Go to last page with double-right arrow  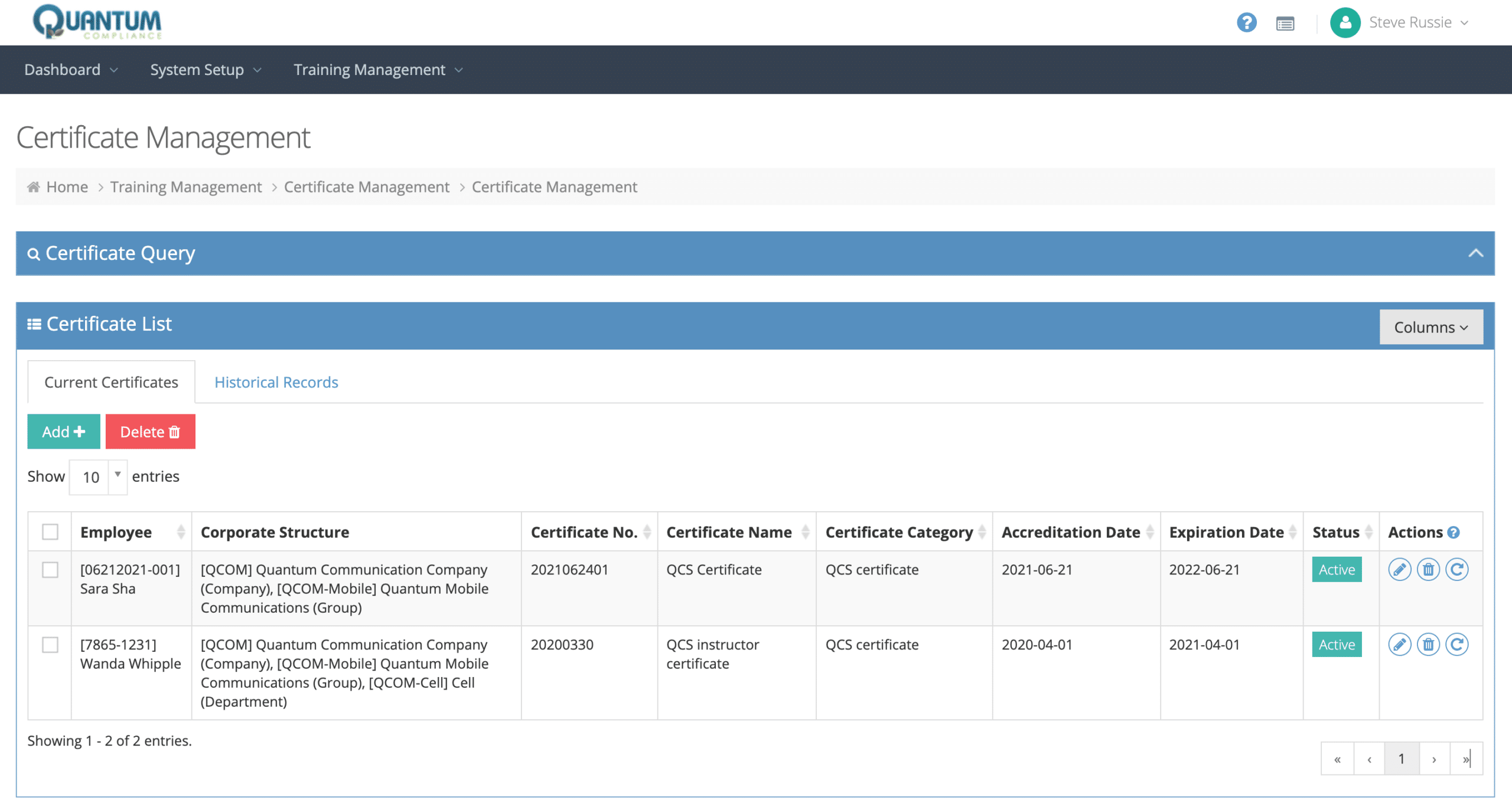click(x=1466, y=759)
